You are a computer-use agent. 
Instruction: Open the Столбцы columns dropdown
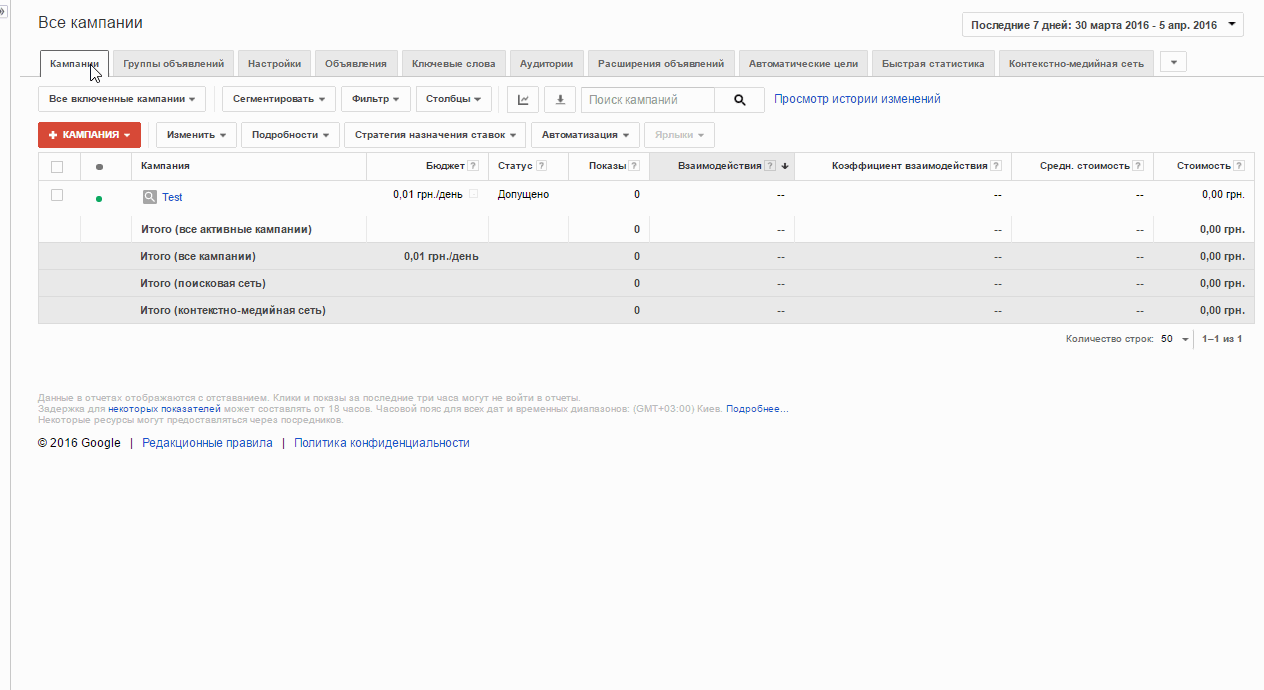pos(453,99)
